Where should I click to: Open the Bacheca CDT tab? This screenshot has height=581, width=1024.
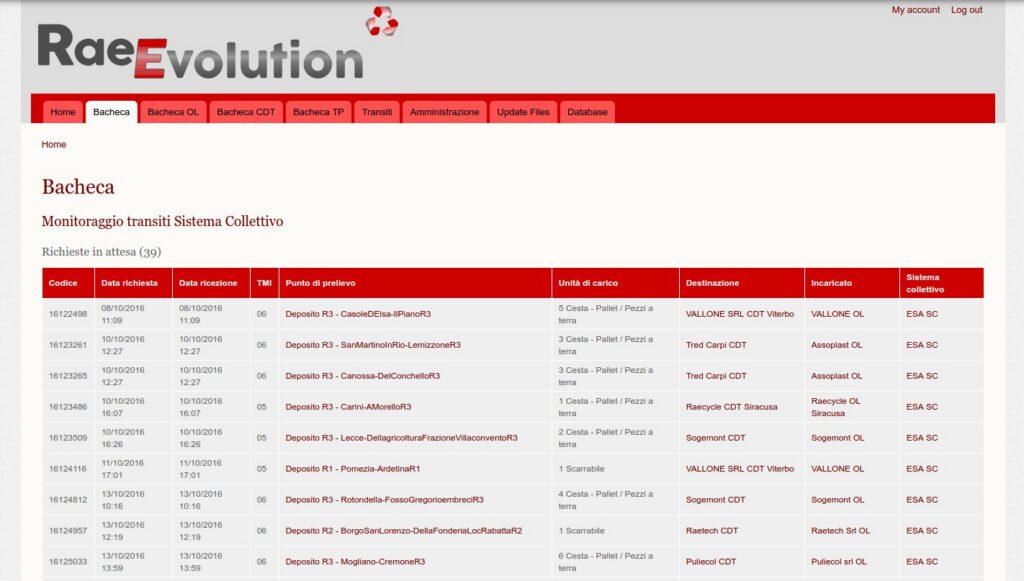point(246,112)
